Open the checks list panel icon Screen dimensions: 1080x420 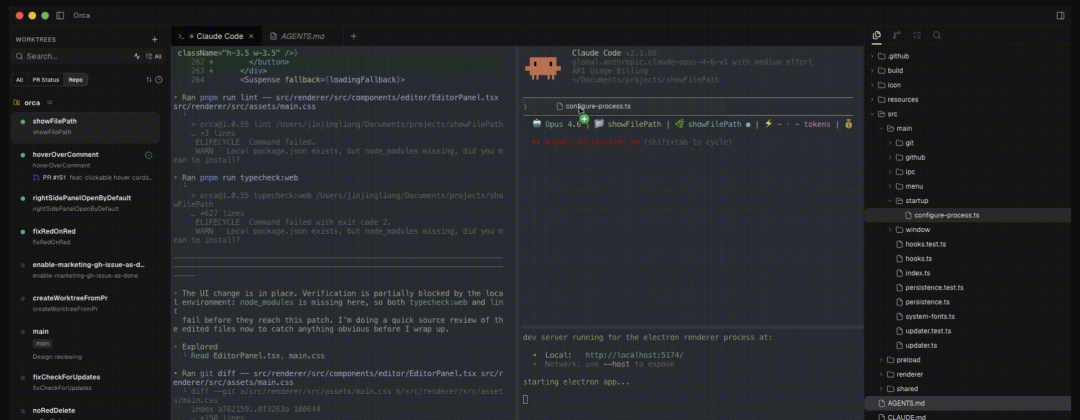[x=917, y=35]
